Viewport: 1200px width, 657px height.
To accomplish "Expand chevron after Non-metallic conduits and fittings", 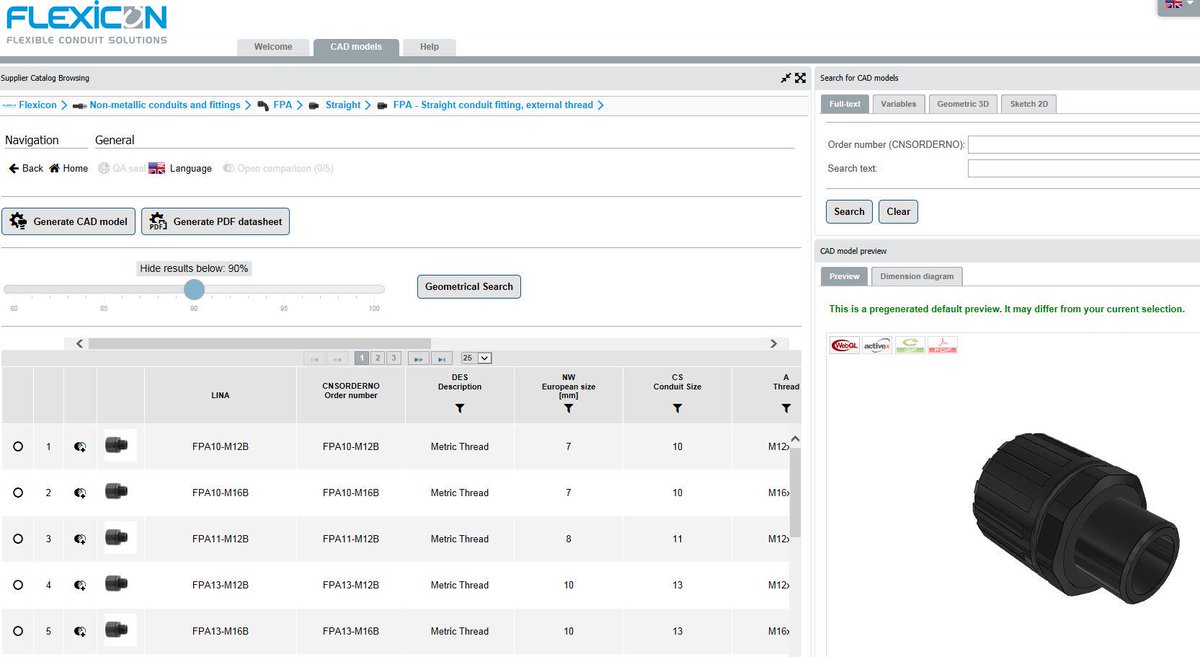I will (248, 105).
